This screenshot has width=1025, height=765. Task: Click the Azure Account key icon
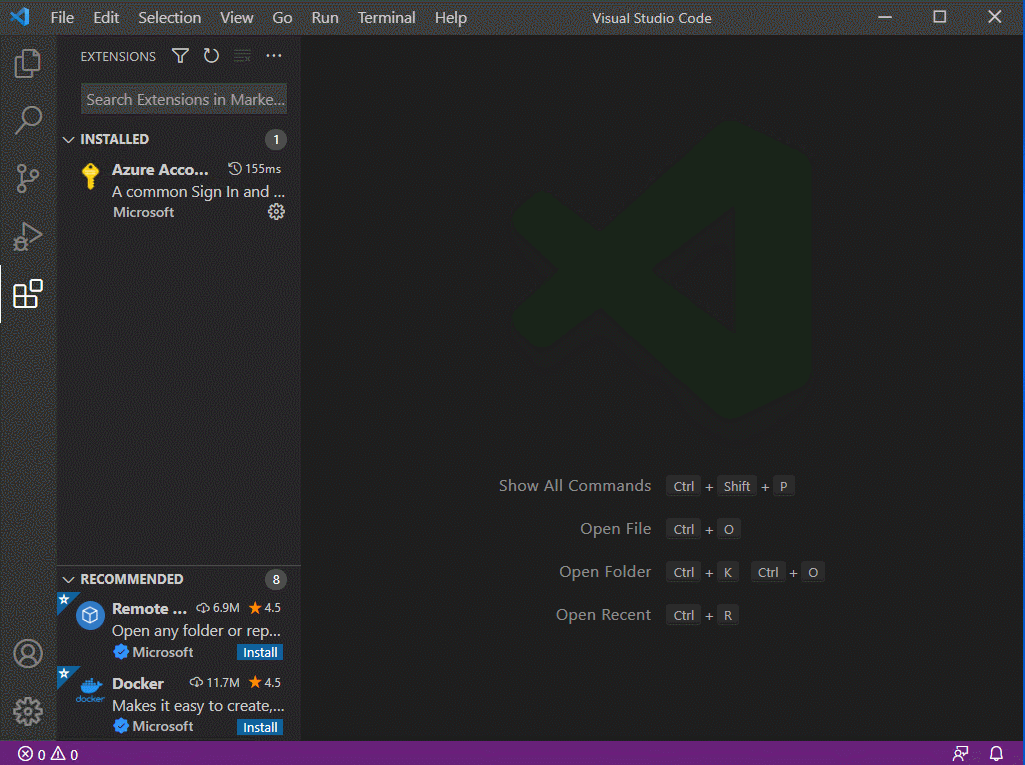tap(91, 176)
